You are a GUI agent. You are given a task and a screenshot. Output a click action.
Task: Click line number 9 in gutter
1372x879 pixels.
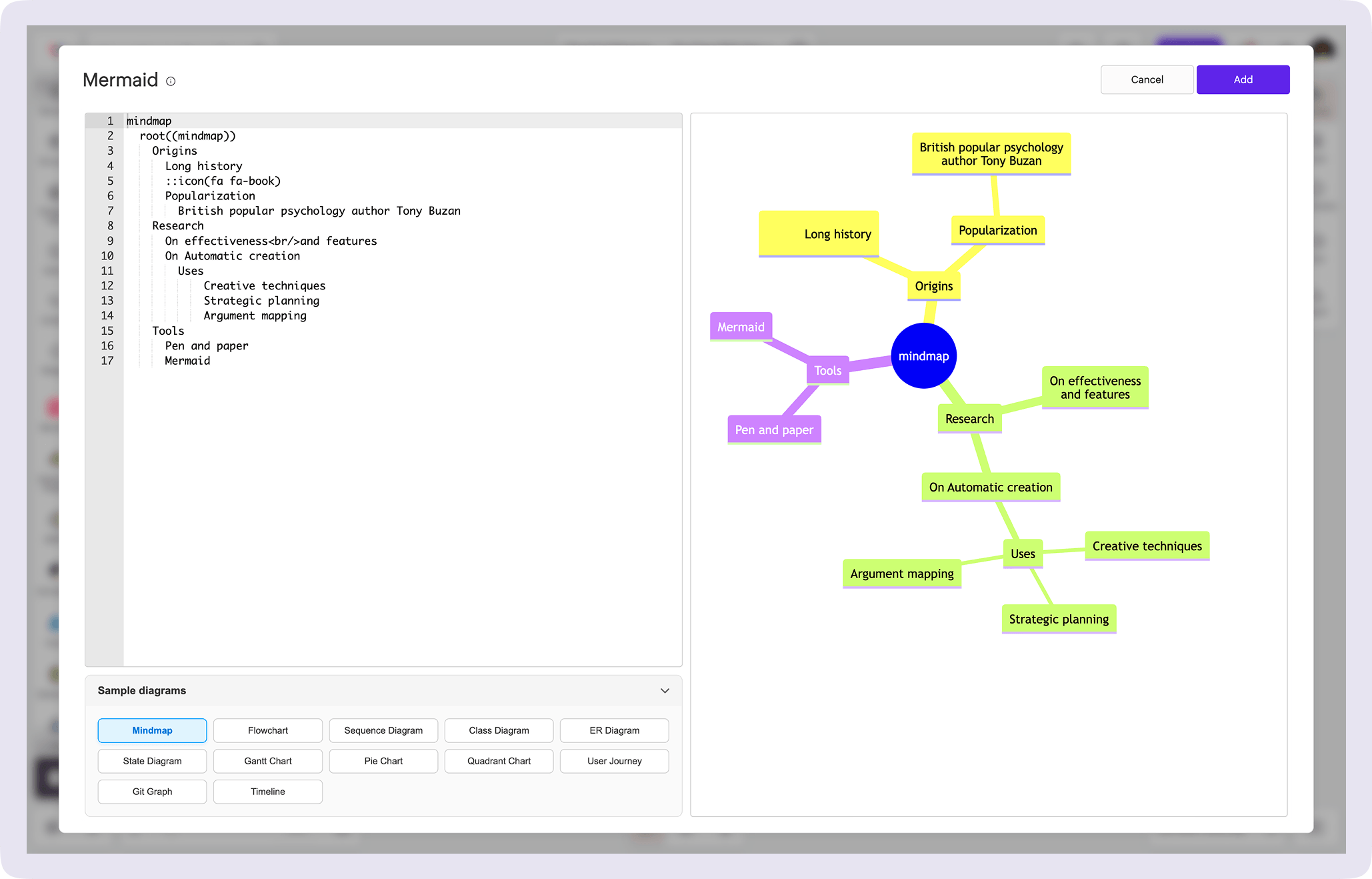pos(111,241)
